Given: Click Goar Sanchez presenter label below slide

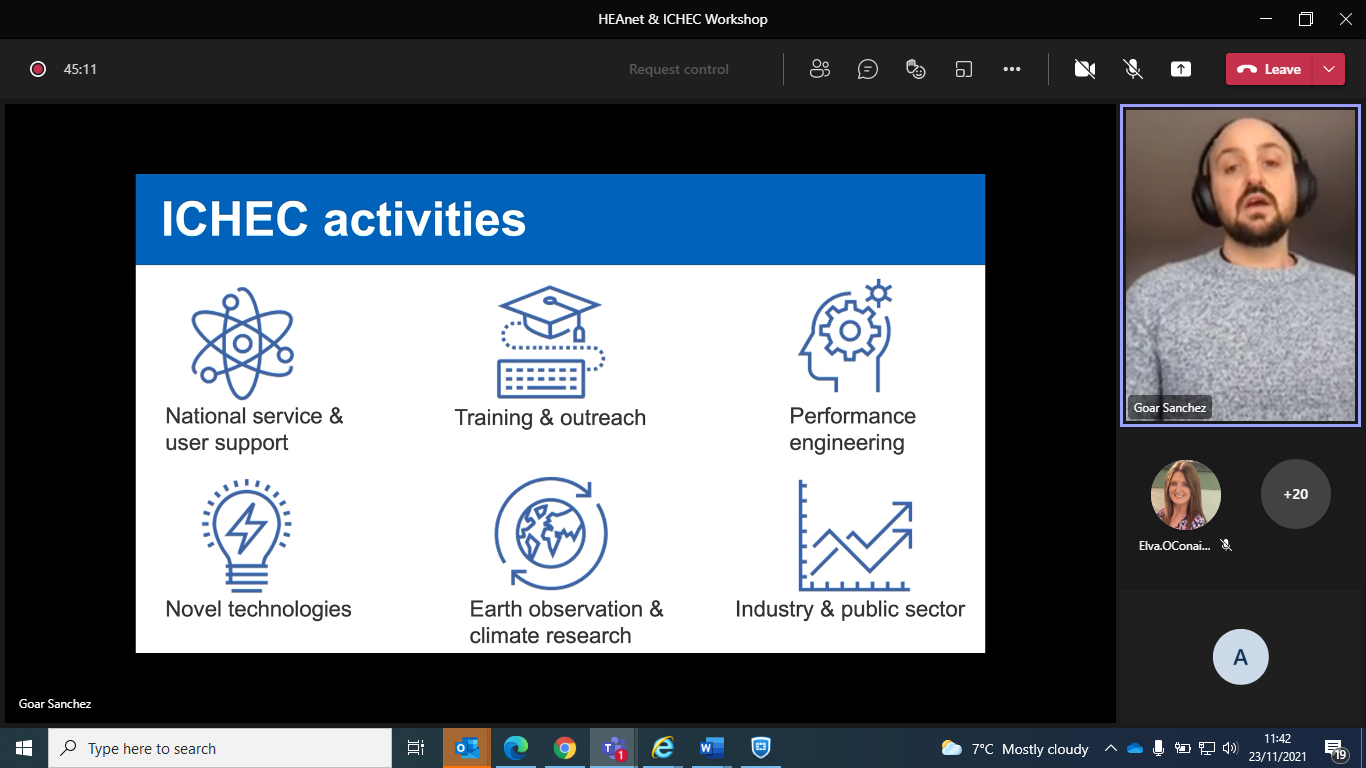Looking at the screenshot, I should coord(55,704).
